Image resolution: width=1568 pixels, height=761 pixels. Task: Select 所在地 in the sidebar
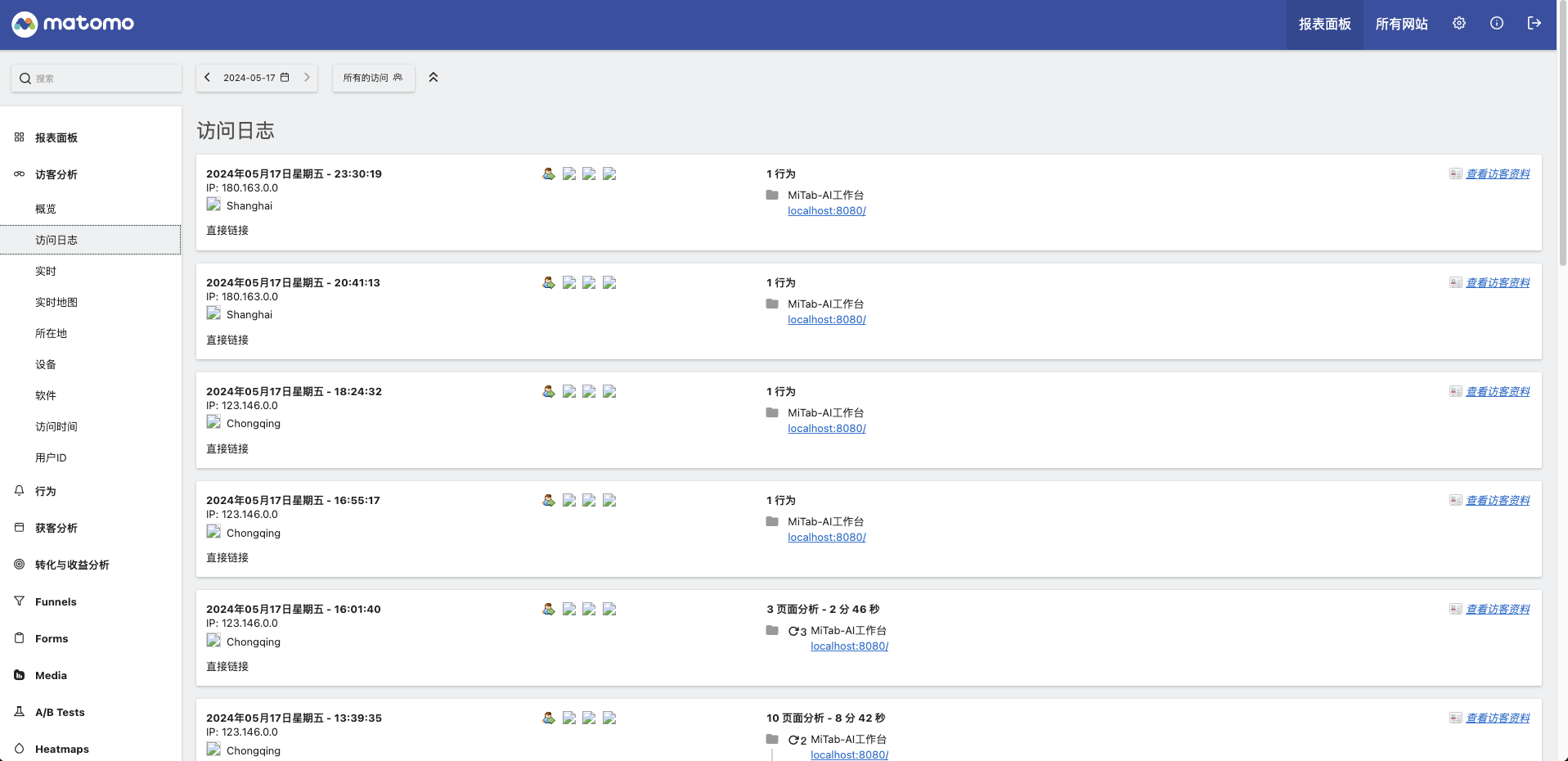pos(51,333)
